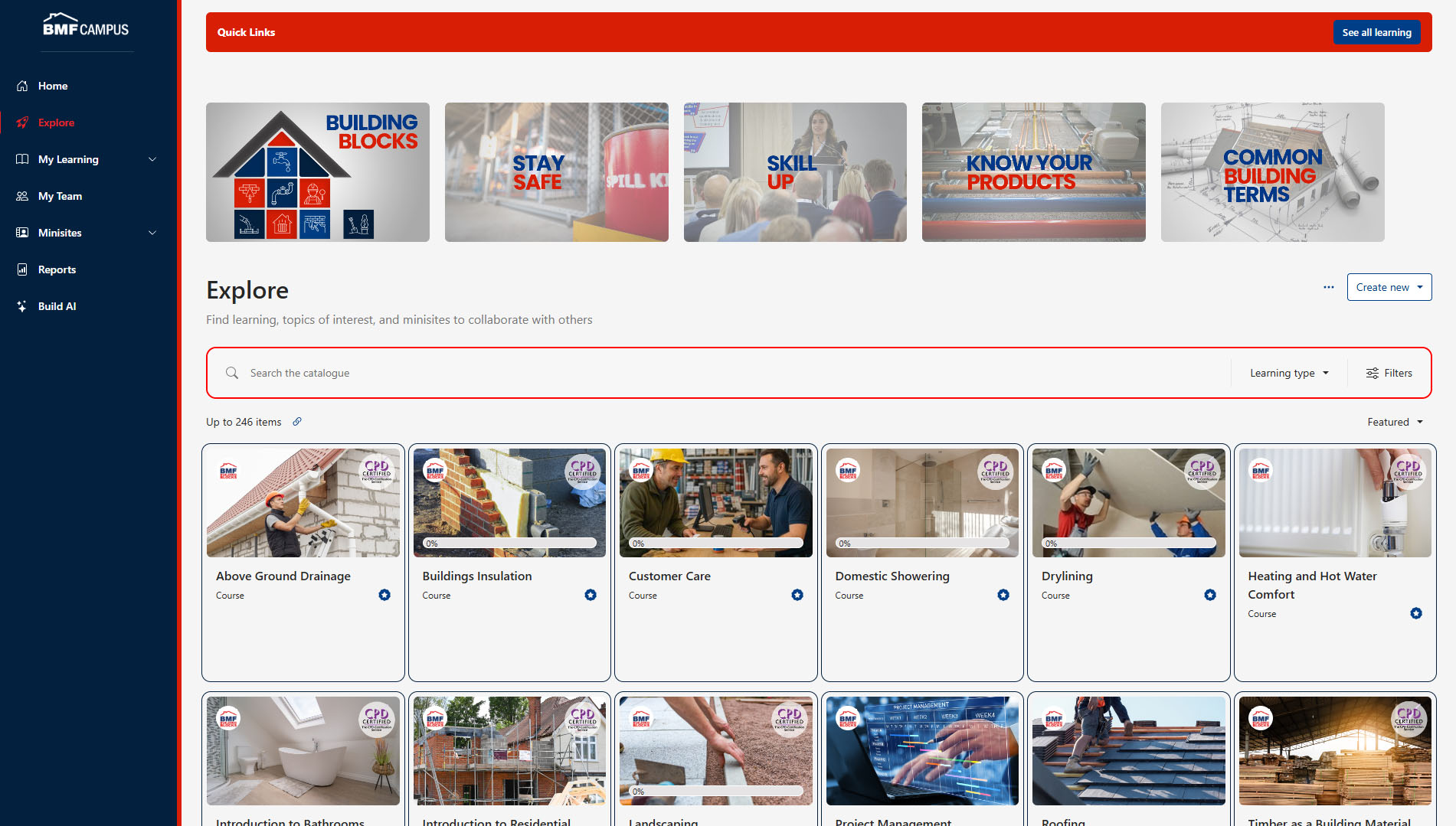The image size is (1456, 826).
Task: Open the Create new dropdown
Action: coord(1389,287)
